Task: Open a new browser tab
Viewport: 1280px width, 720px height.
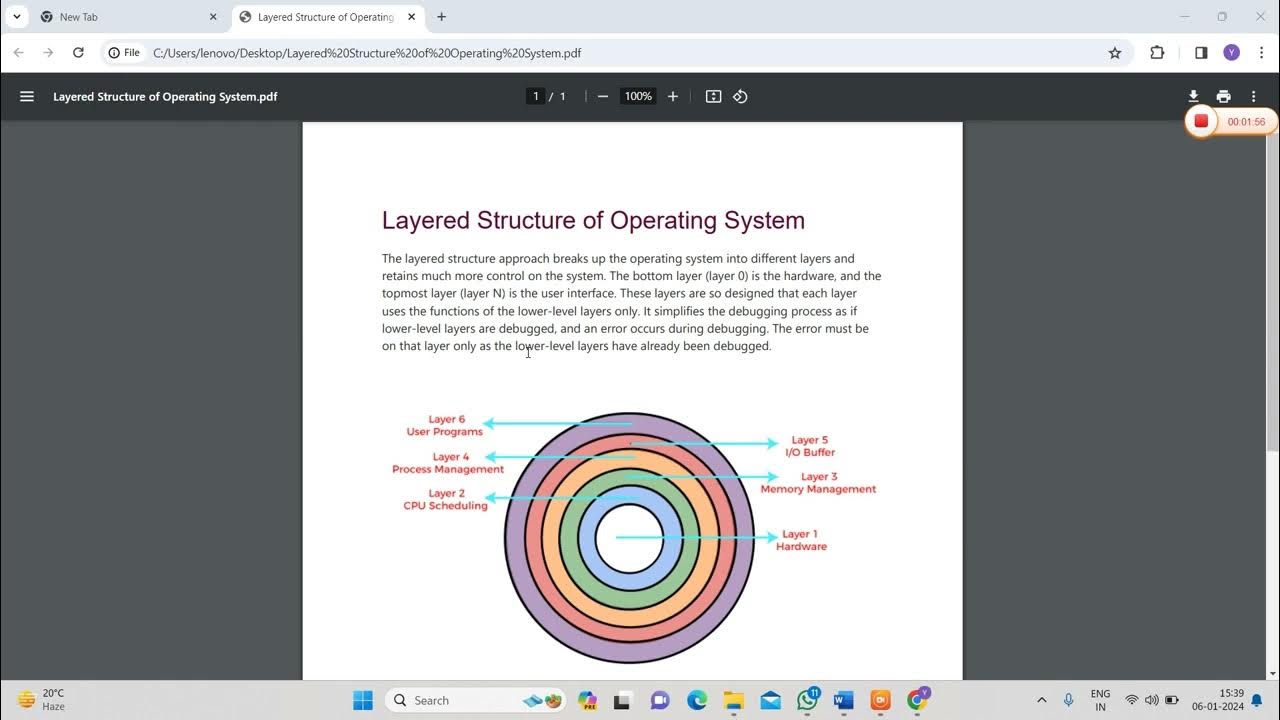Action: pyautogui.click(x=441, y=17)
